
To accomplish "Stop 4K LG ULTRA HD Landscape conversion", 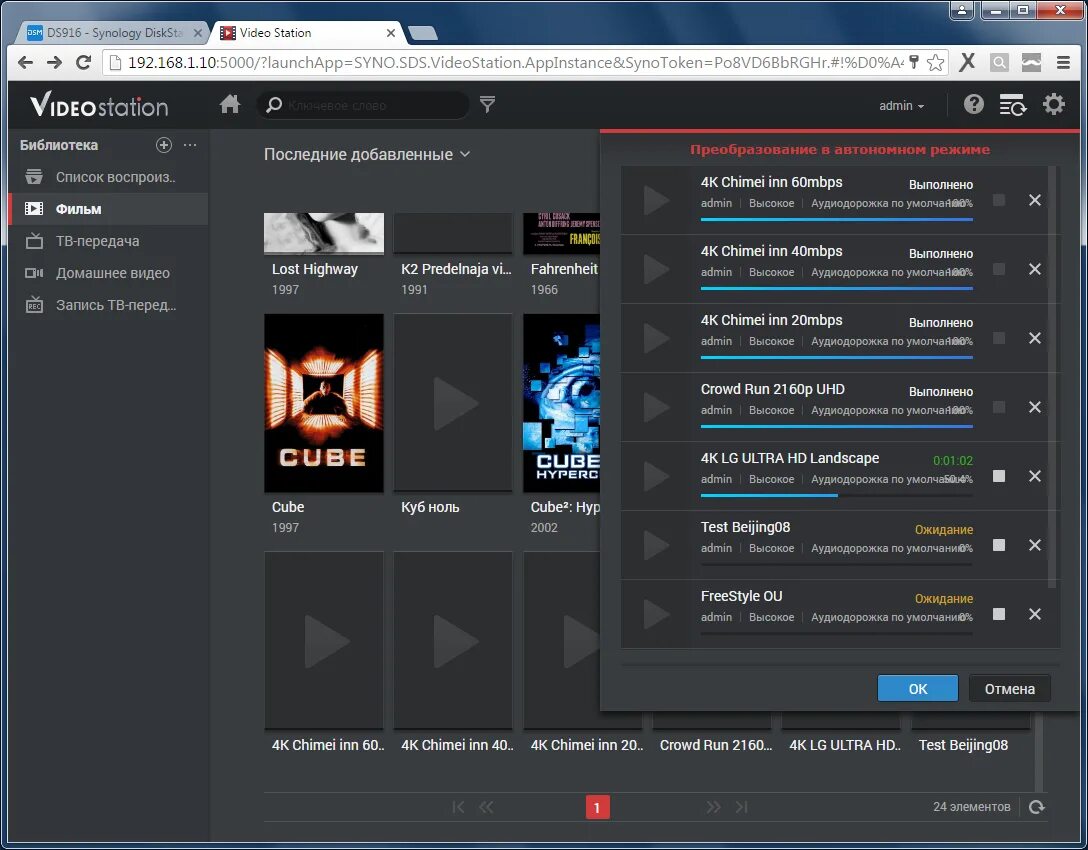I will [999, 476].
